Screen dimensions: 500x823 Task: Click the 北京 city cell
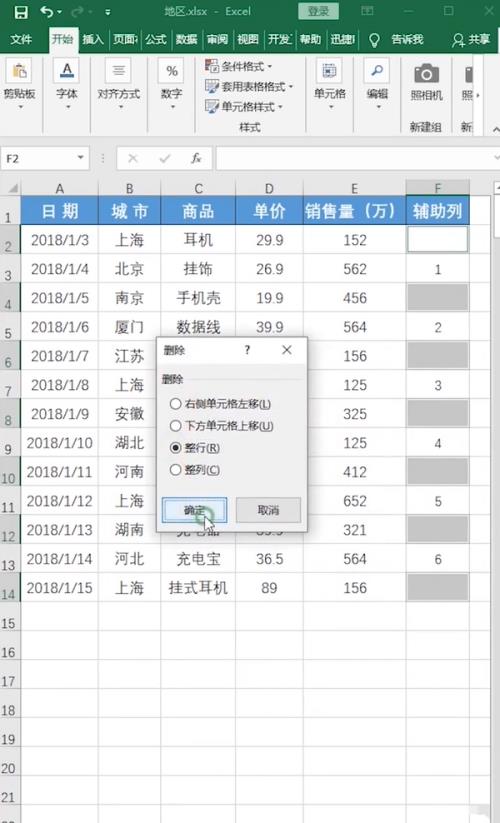(129, 269)
